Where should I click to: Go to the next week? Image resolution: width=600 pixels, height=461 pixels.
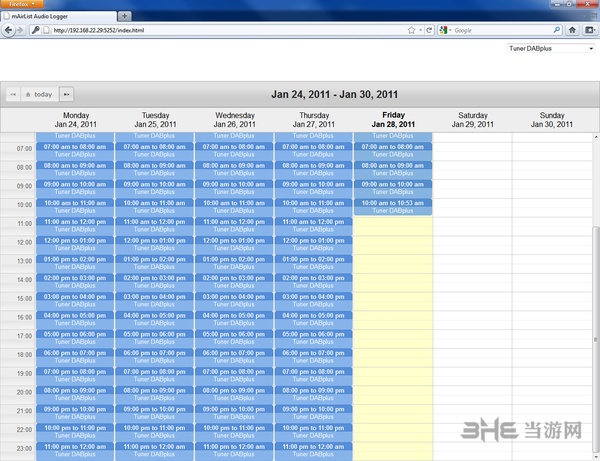[x=67, y=94]
